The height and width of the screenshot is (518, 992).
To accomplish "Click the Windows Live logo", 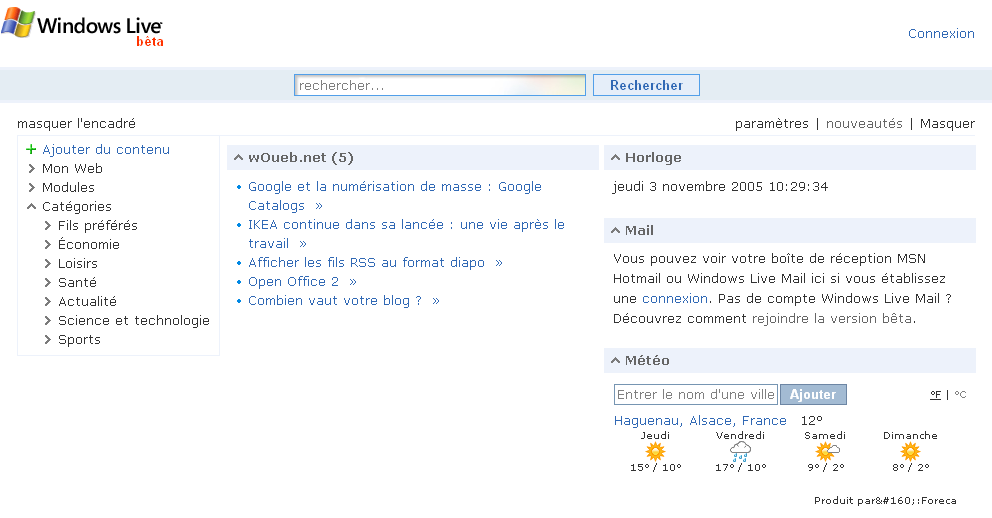I will pos(82,27).
